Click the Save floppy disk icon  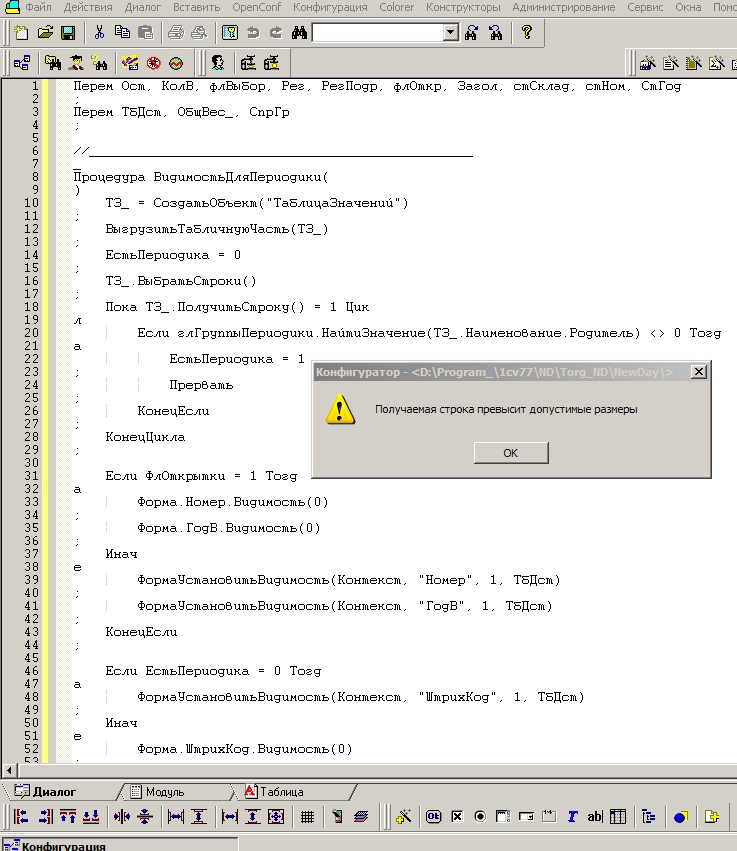click(x=68, y=33)
